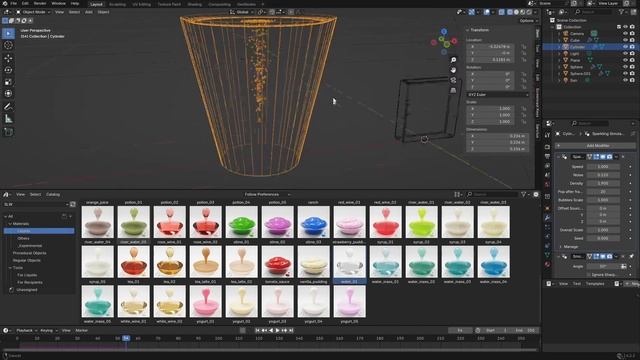Disable render for Sun in outliner
Image resolution: width=640 pixels, height=360 pixels.
pyautogui.click(x=632, y=80)
